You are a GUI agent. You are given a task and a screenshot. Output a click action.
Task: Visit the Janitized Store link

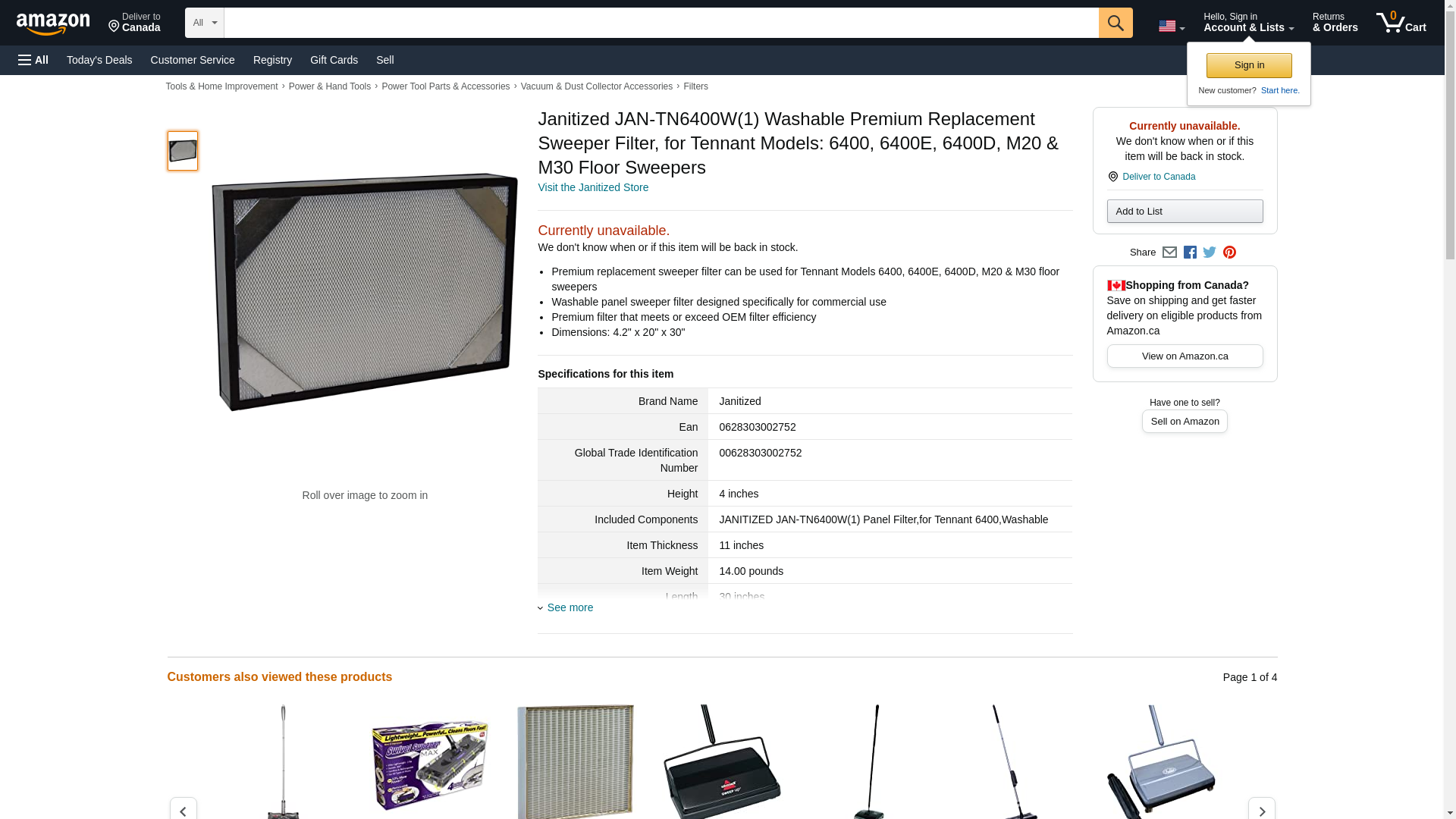click(x=593, y=187)
